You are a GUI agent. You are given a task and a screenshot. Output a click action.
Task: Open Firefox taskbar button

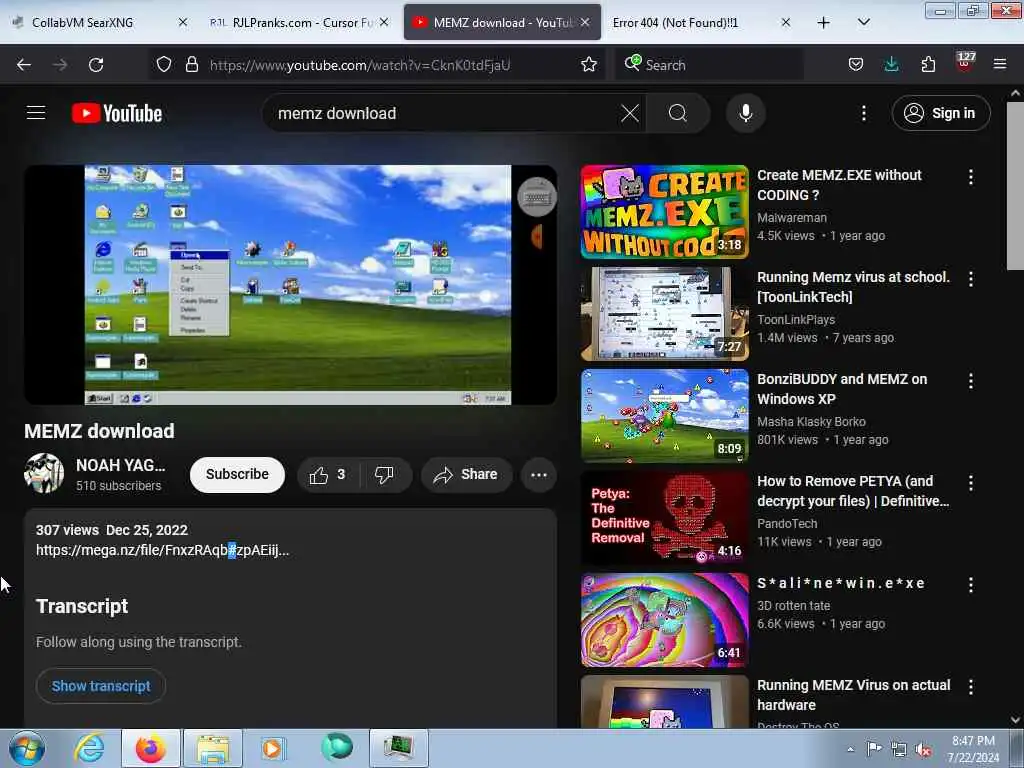tap(150, 748)
